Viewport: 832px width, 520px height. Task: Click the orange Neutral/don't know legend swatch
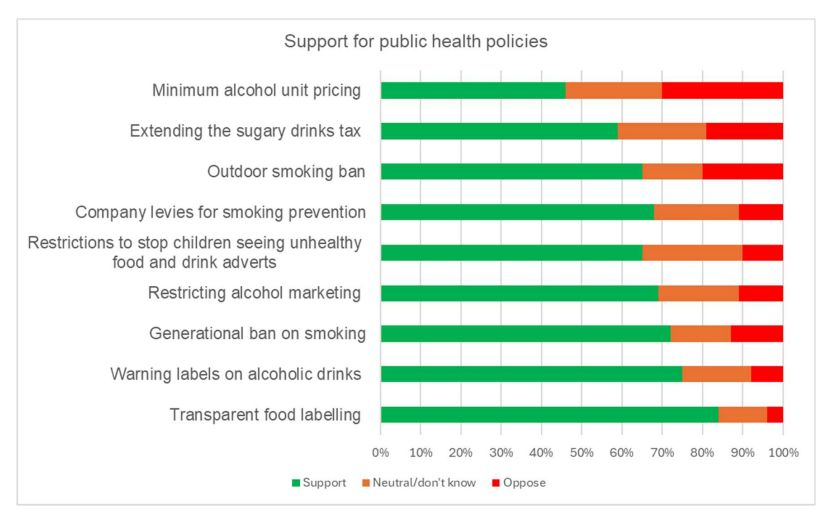(x=366, y=483)
